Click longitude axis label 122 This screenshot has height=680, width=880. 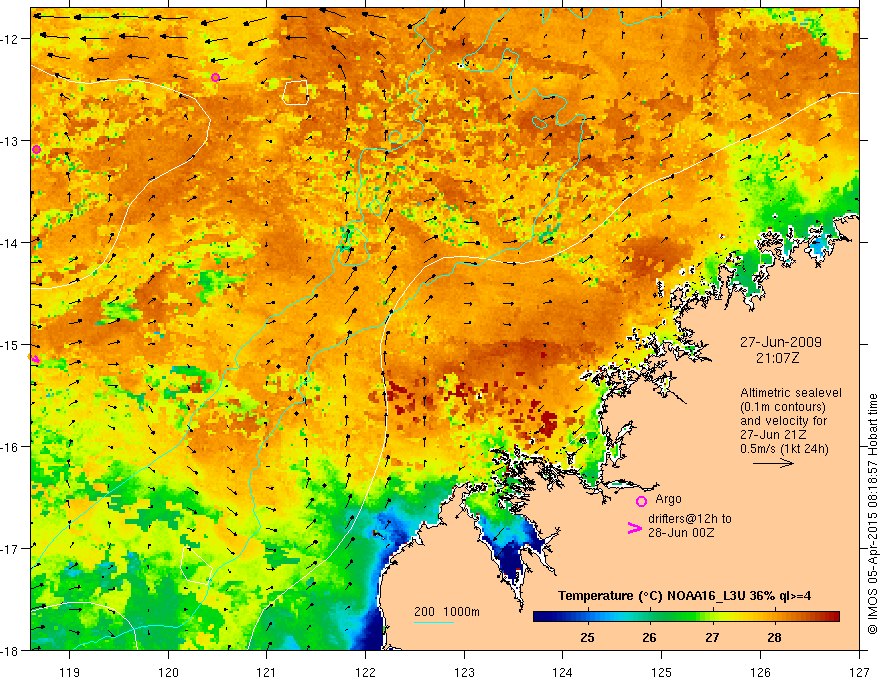tap(365, 673)
